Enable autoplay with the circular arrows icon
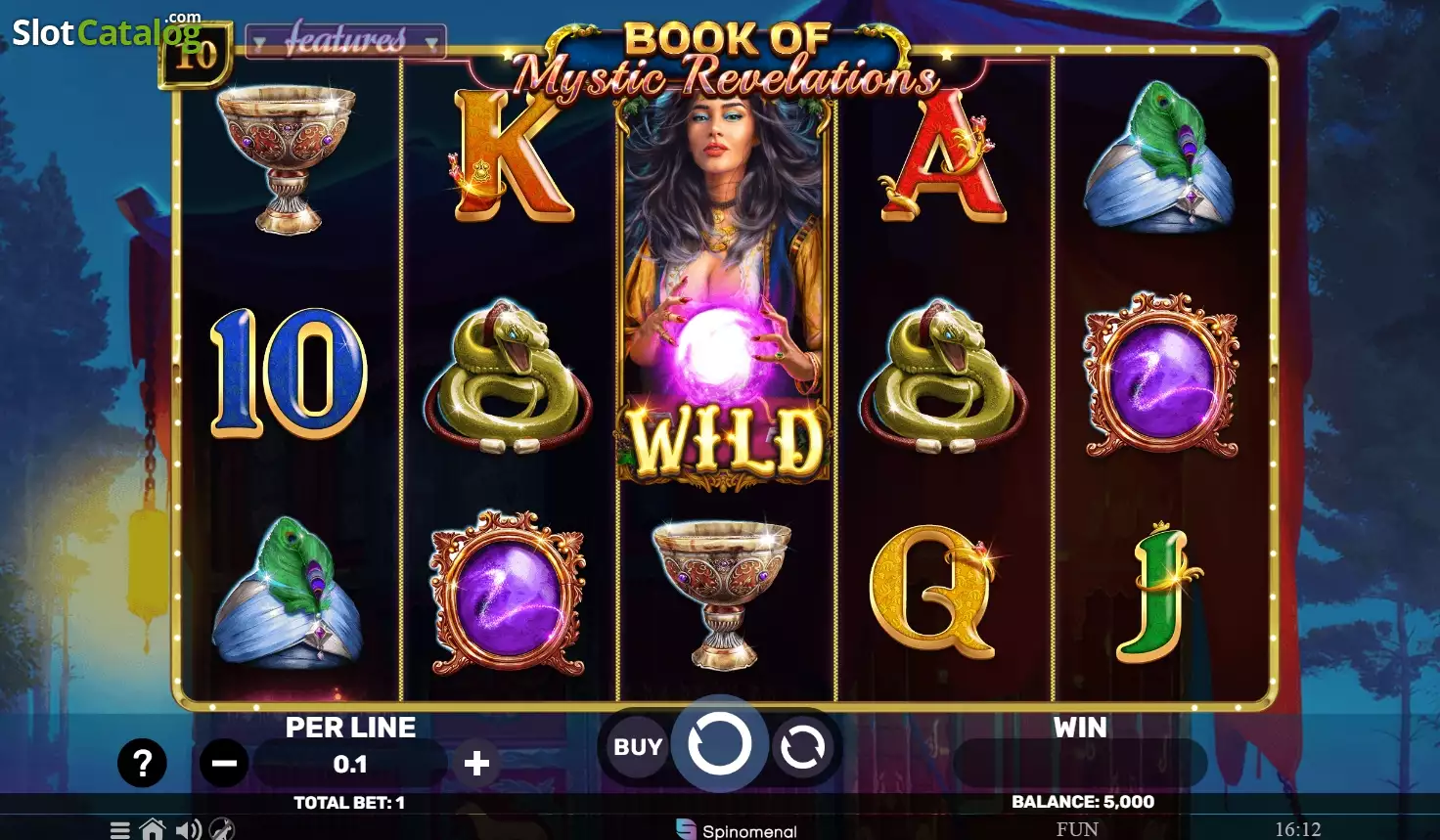This screenshot has height=840, width=1440. pos(803,748)
